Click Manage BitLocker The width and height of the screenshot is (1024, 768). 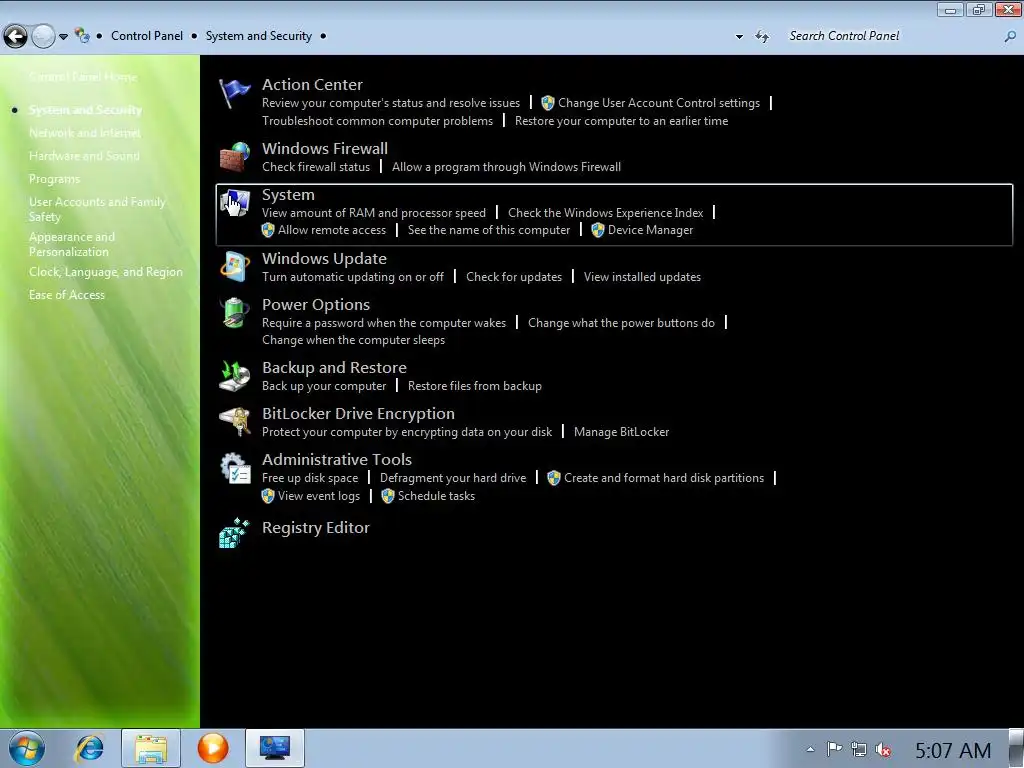click(x=621, y=432)
